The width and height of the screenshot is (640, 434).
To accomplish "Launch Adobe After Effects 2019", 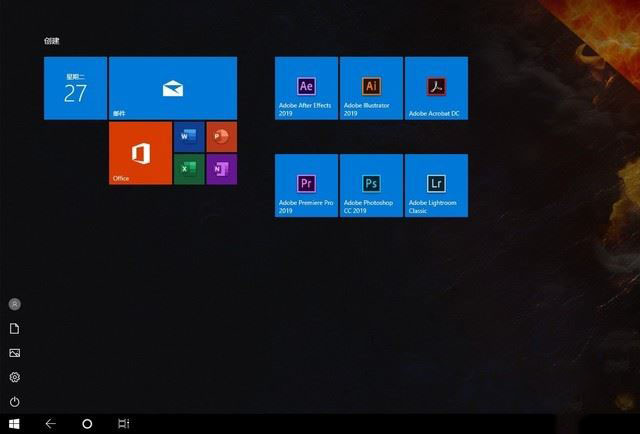I will (x=307, y=88).
